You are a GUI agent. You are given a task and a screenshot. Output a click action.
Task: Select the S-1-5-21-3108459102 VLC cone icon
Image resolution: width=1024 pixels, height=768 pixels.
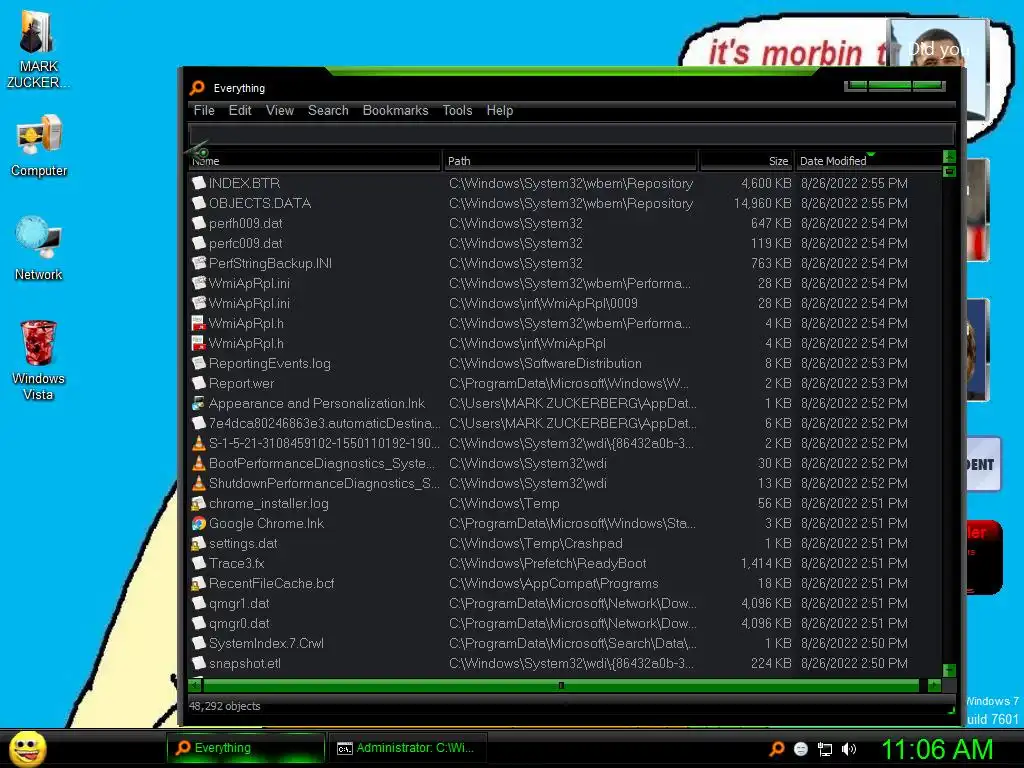coord(199,443)
